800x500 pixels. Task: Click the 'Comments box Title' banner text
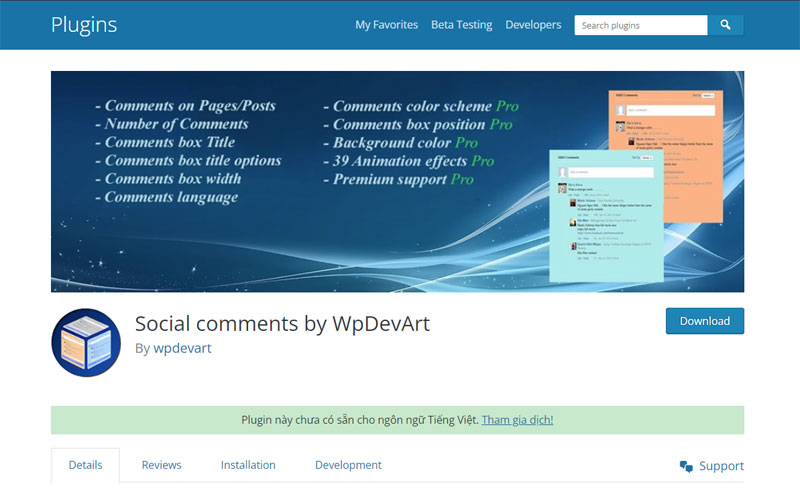tap(165, 142)
